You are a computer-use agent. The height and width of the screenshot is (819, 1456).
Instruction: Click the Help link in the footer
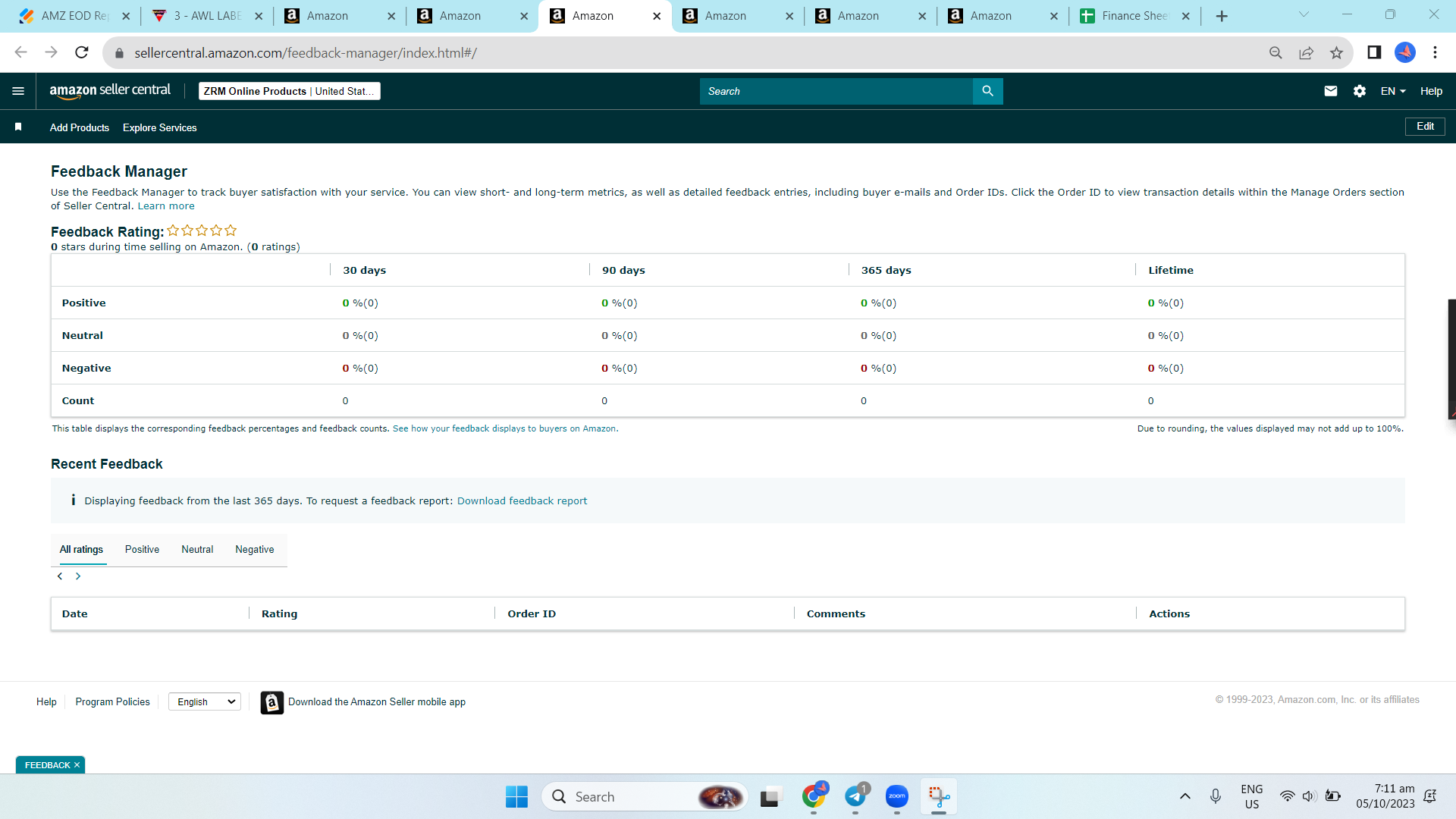[x=46, y=702]
